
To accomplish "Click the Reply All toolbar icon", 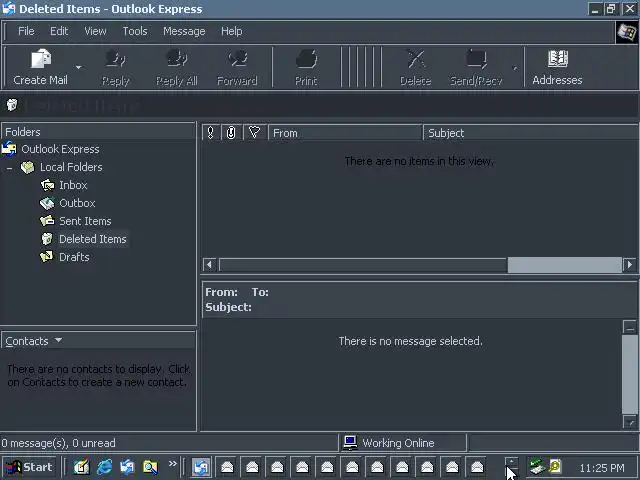I will tap(177, 67).
